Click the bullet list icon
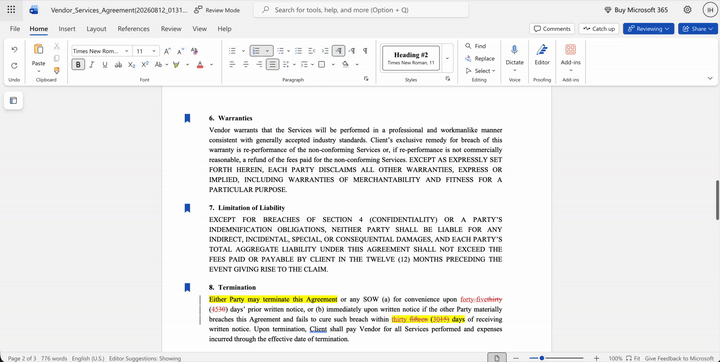Screen dimensions: 720x362 232,51
